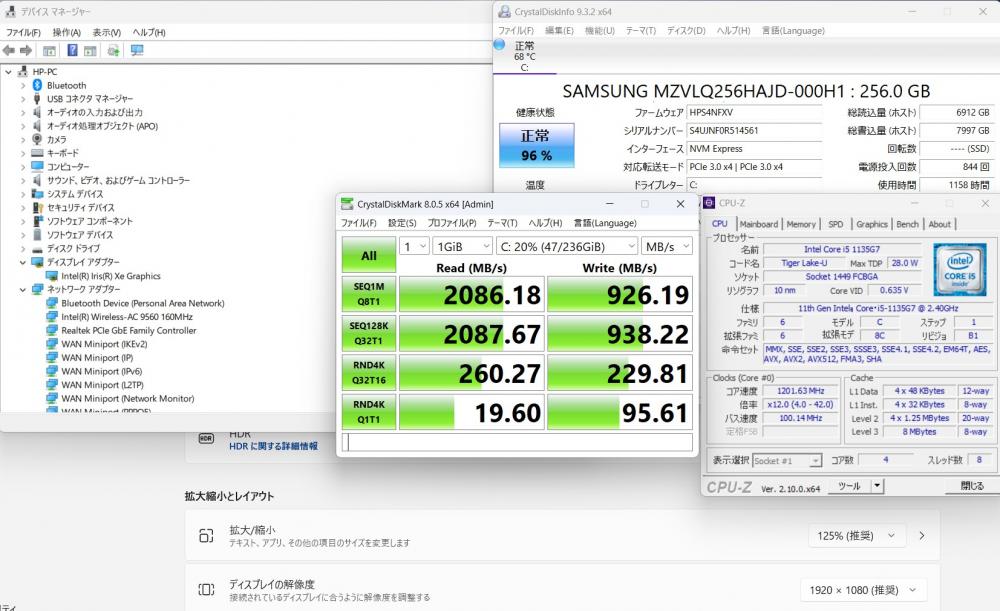This screenshot has height=611, width=1000.
Task: Open the 表示(V) menu in Device Manager
Action: 107,33
